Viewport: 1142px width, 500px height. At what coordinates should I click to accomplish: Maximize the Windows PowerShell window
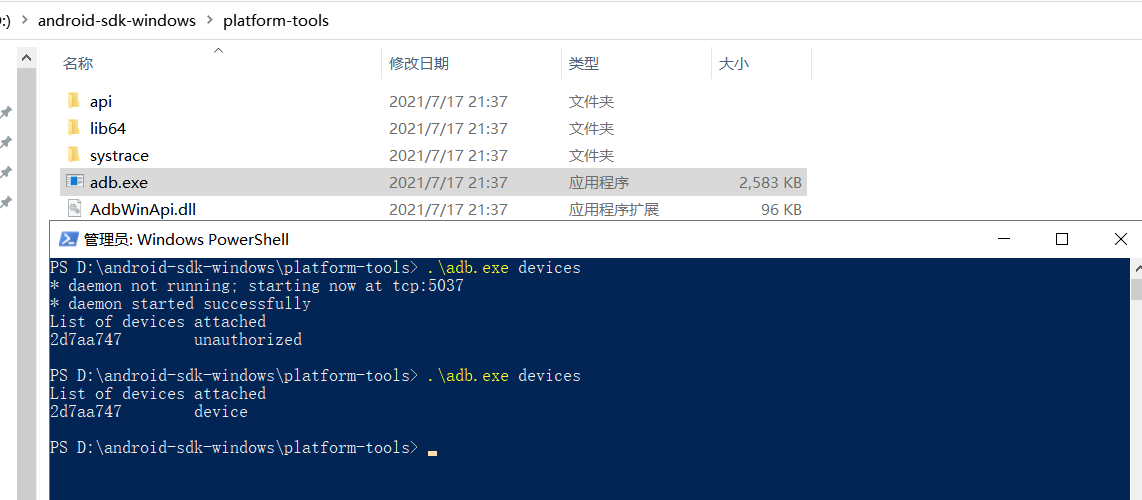point(1062,239)
